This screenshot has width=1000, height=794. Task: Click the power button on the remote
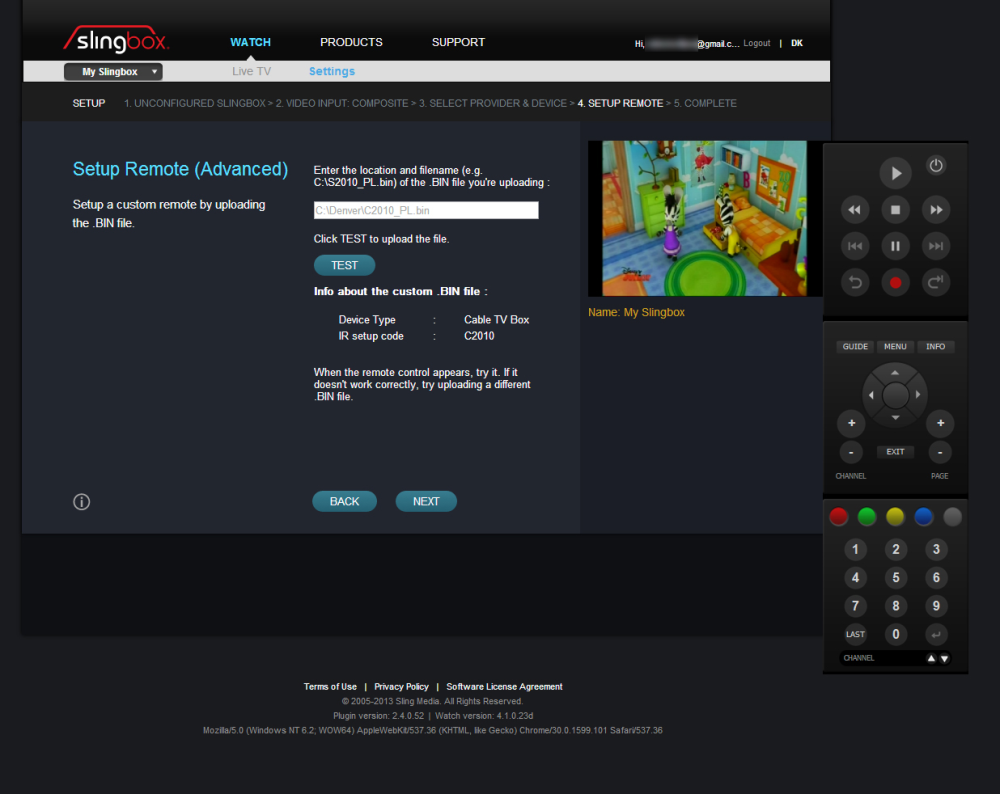point(936,166)
